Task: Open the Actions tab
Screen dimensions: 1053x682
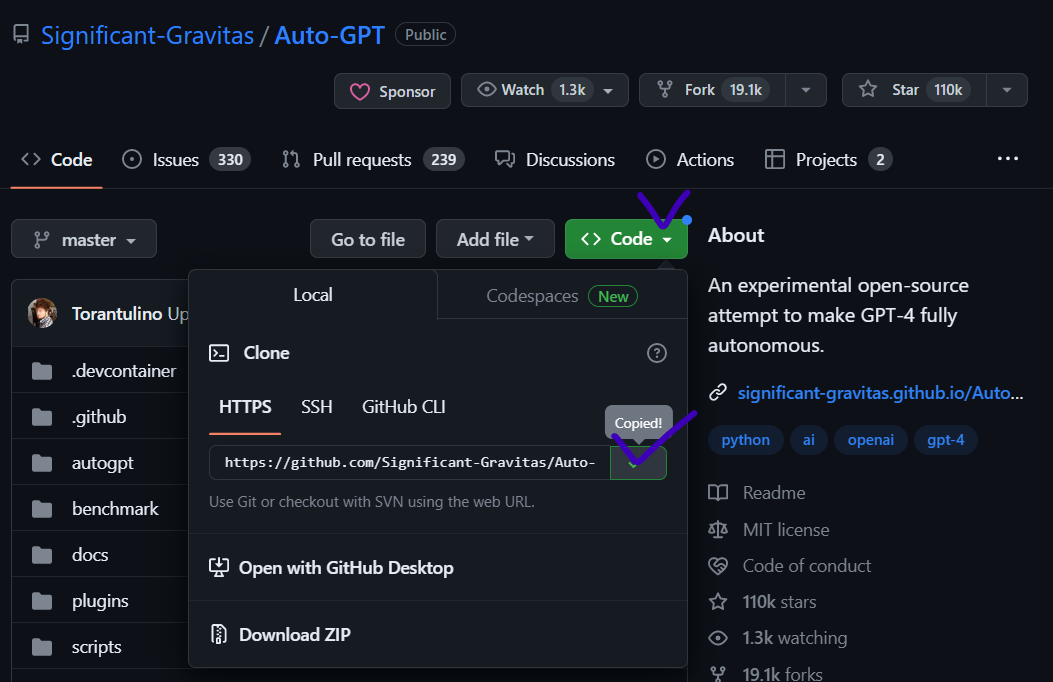Action: 690,160
